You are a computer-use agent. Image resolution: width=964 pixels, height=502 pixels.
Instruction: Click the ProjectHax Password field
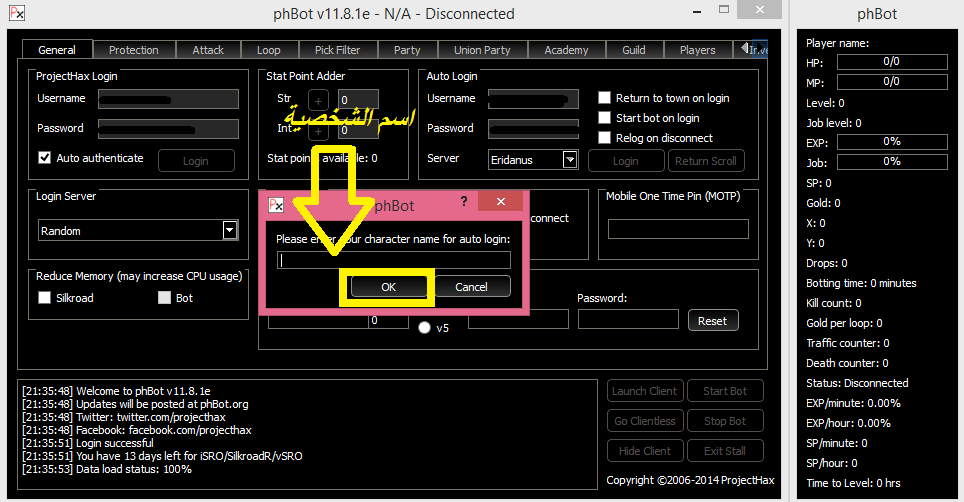coord(168,129)
